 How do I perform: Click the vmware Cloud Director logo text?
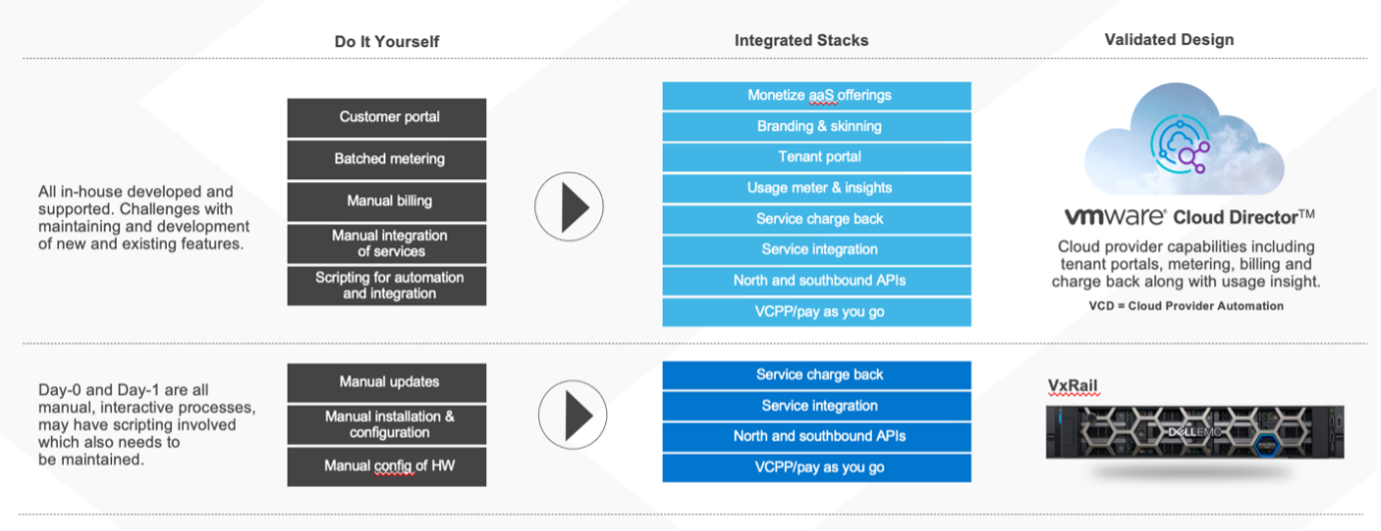pos(1188,216)
